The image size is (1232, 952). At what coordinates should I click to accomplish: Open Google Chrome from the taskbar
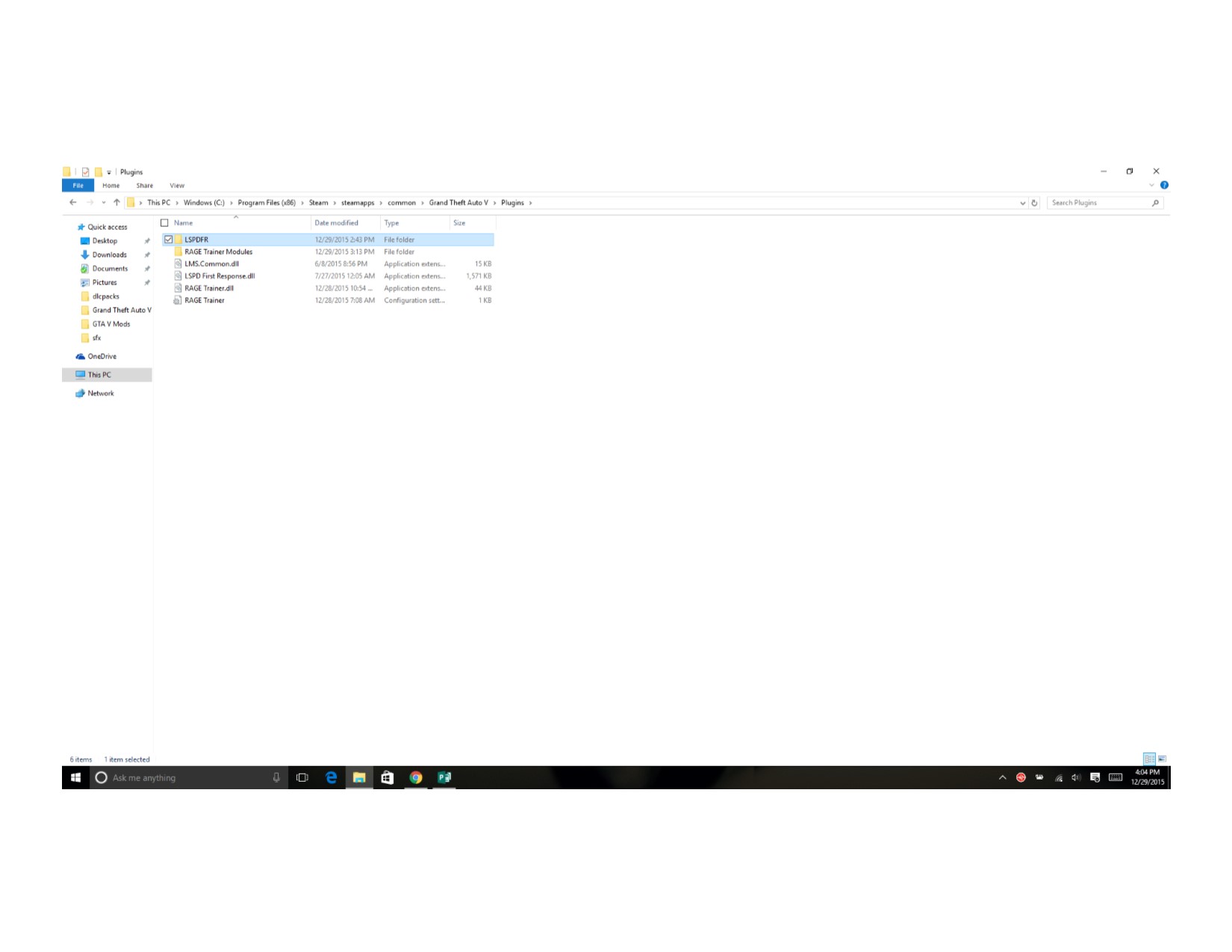416,777
